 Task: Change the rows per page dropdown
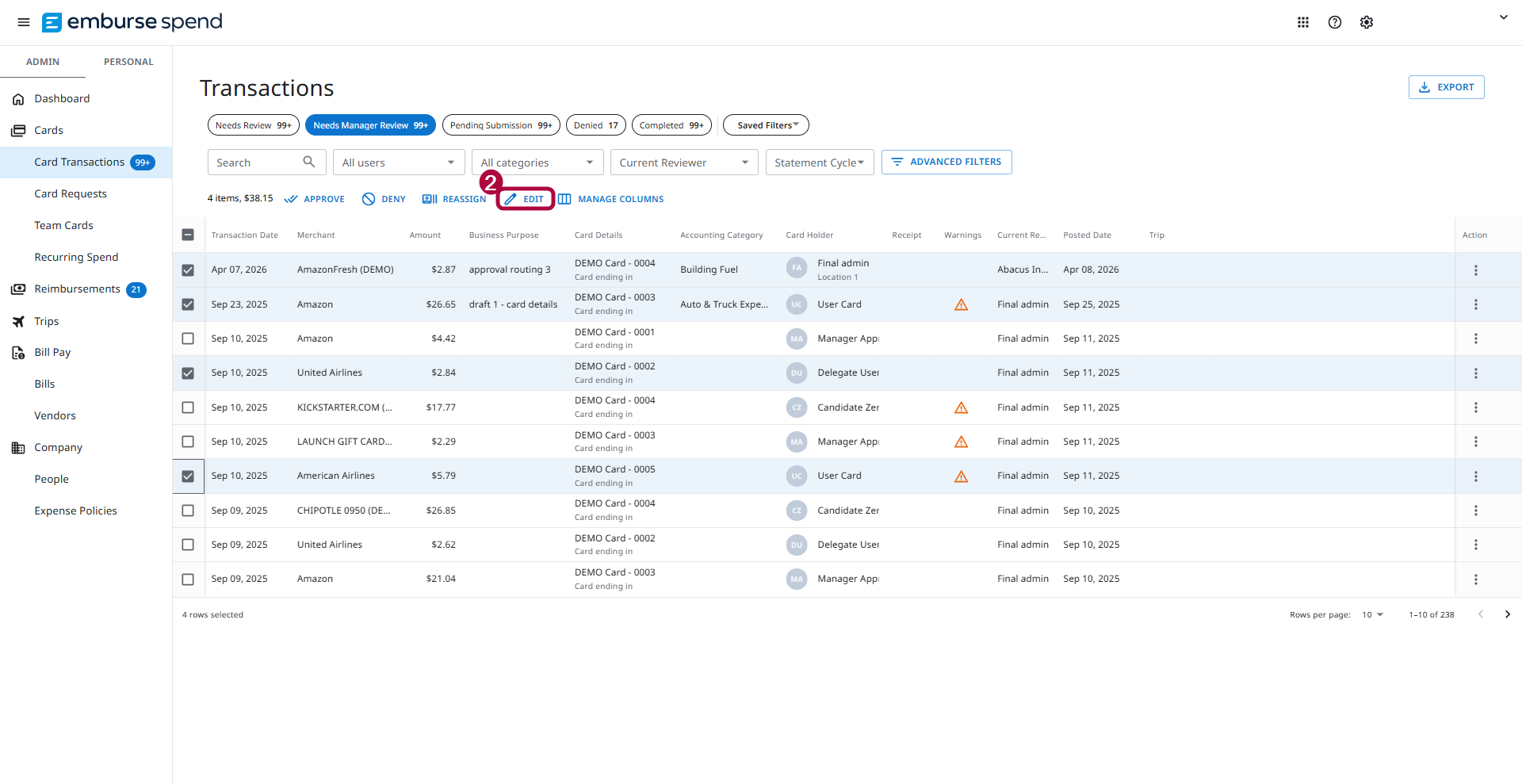click(1372, 615)
